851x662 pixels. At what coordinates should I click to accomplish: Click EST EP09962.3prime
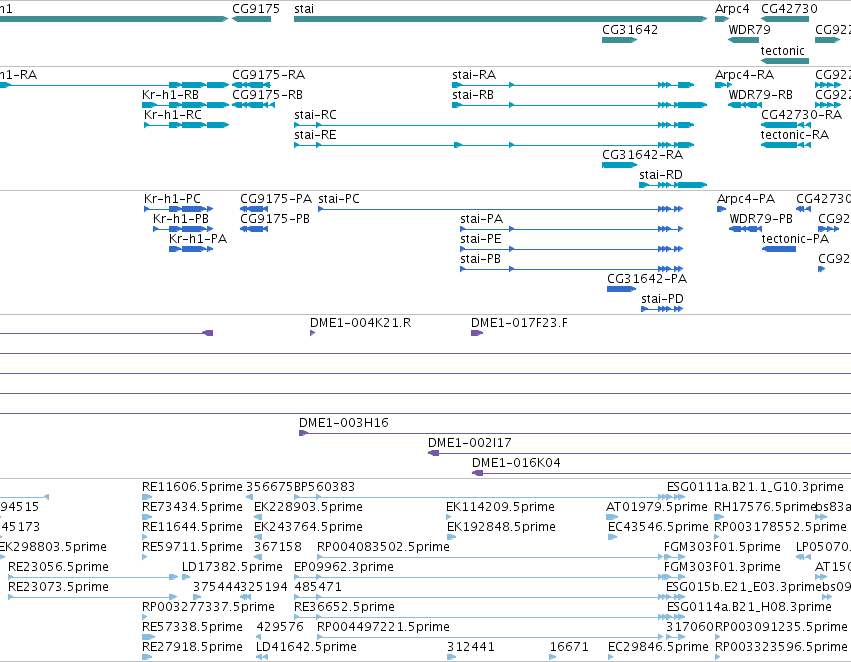click(488, 578)
